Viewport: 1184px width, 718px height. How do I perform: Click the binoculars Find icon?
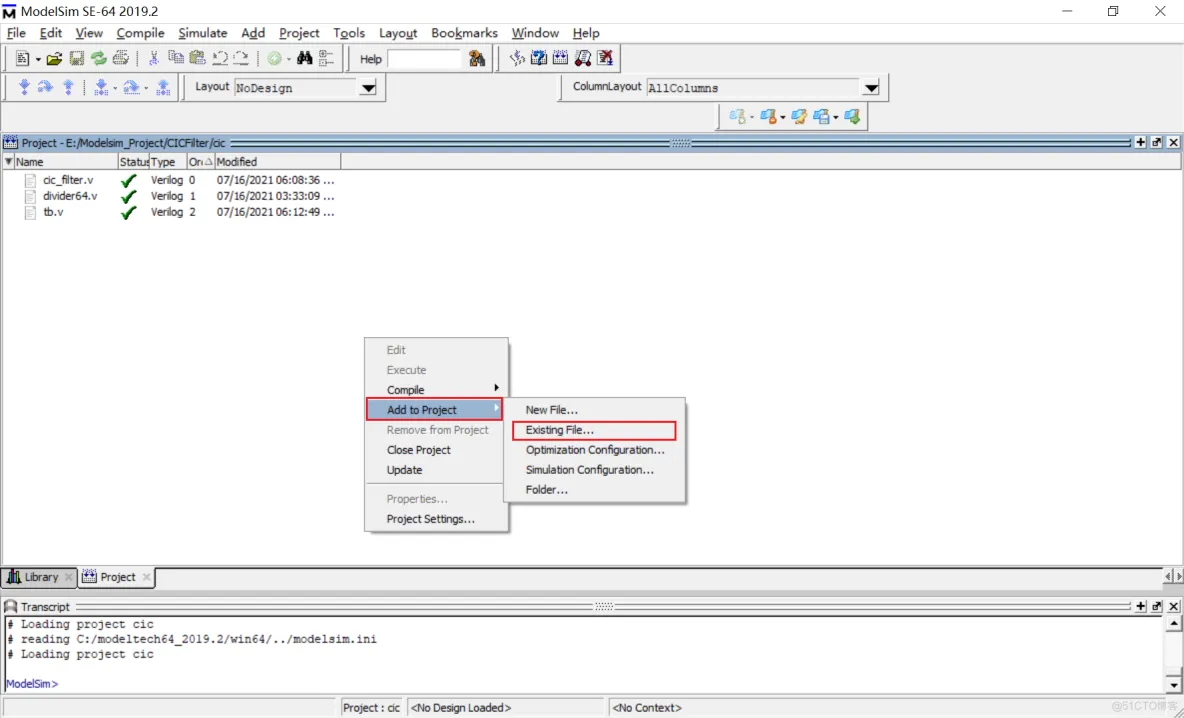[x=304, y=58]
